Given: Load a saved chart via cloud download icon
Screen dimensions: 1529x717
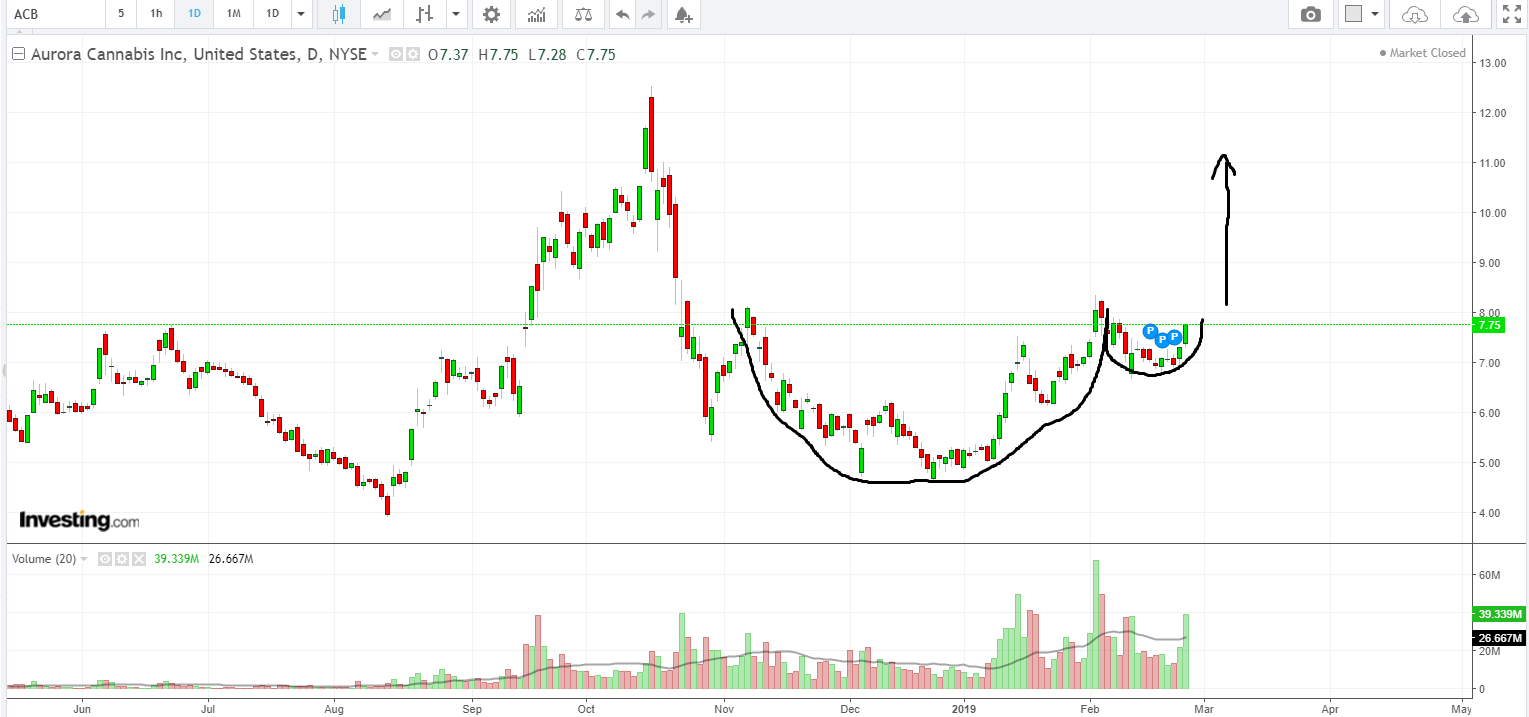Looking at the screenshot, I should tap(1415, 14).
